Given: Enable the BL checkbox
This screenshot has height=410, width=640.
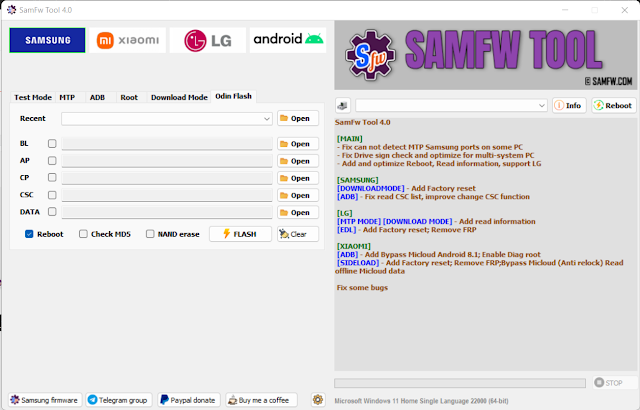Looking at the screenshot, I should coord(52,144).
